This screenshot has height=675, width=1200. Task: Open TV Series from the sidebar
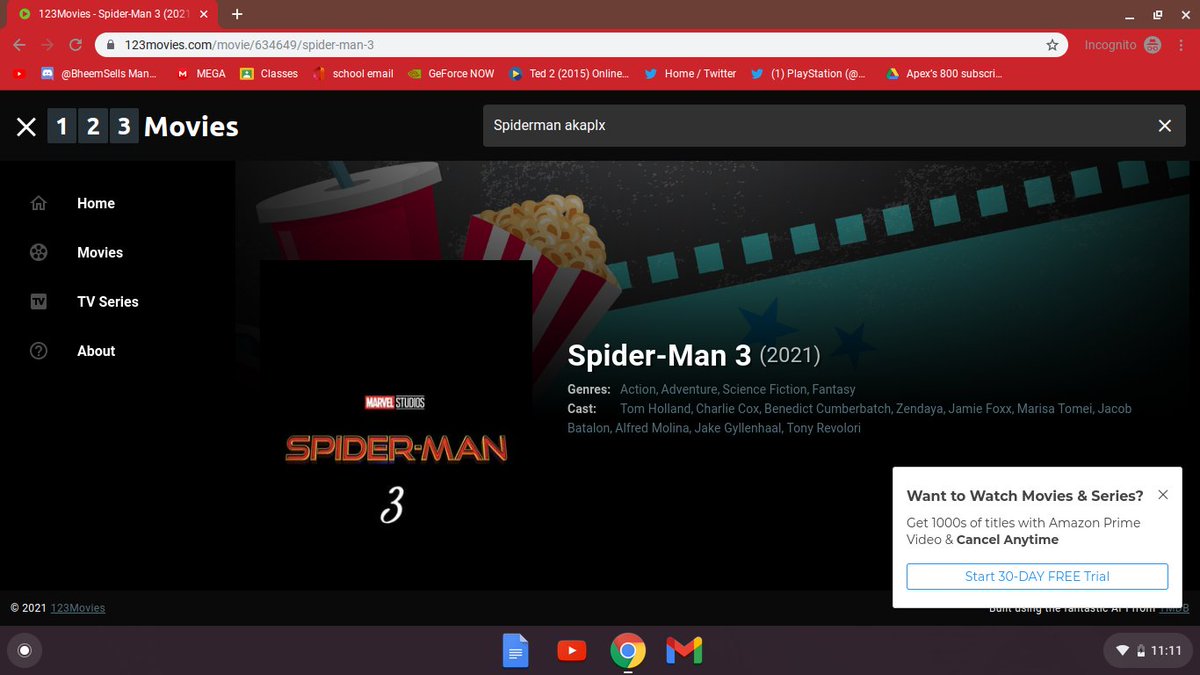(108, 301)
